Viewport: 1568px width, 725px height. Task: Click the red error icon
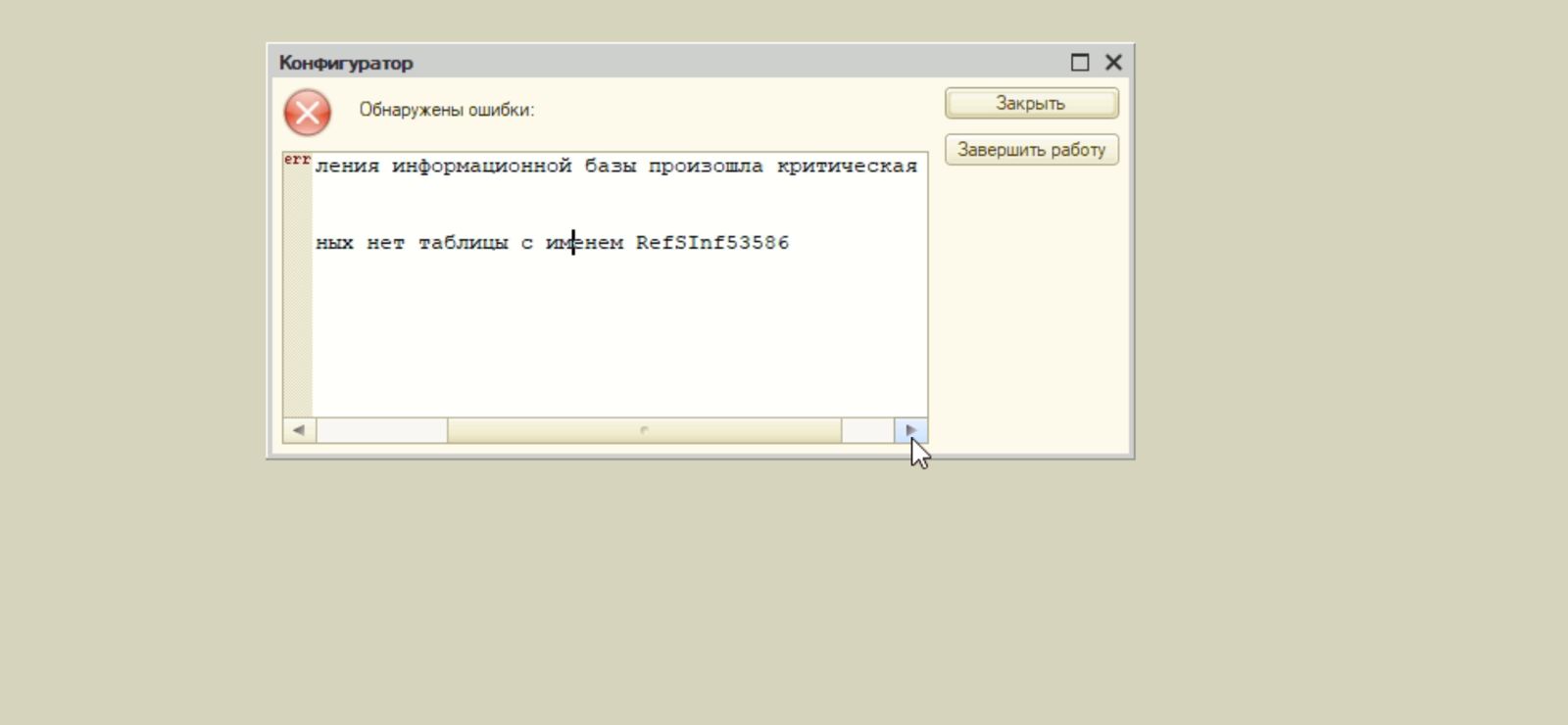(307, 113)
